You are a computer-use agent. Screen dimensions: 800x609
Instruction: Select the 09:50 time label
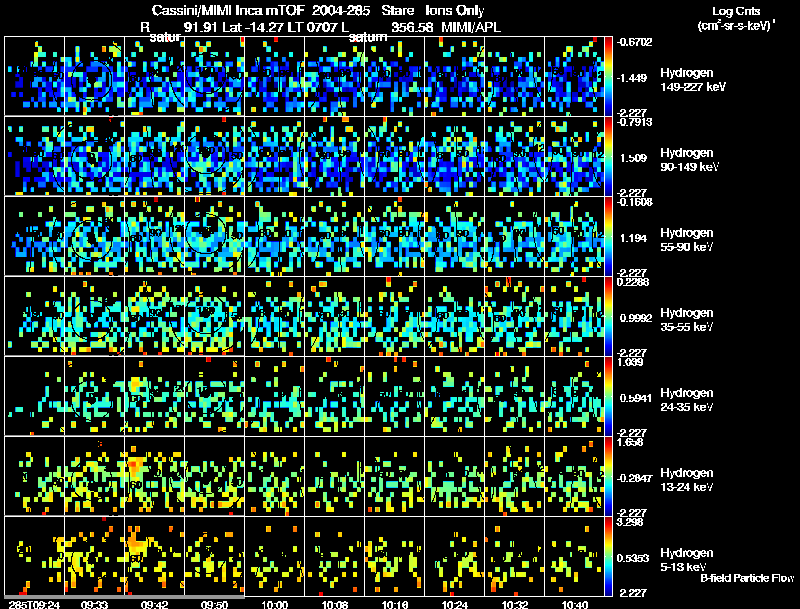214,604
